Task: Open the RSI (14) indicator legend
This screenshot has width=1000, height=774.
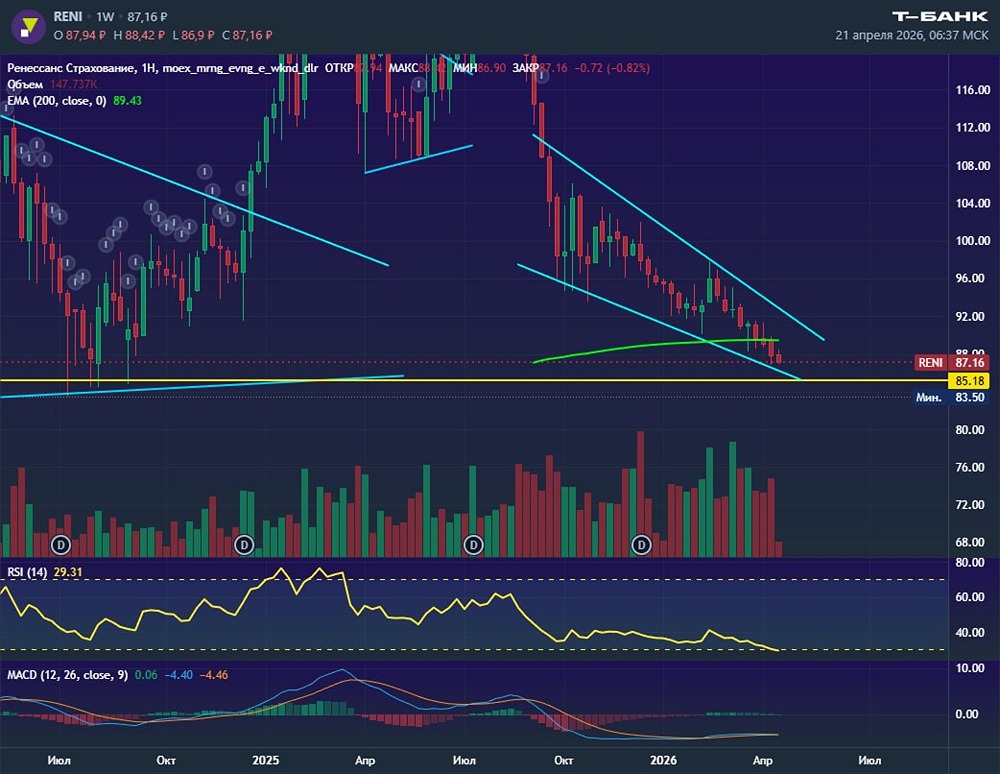Action: (x=27, y=572)
